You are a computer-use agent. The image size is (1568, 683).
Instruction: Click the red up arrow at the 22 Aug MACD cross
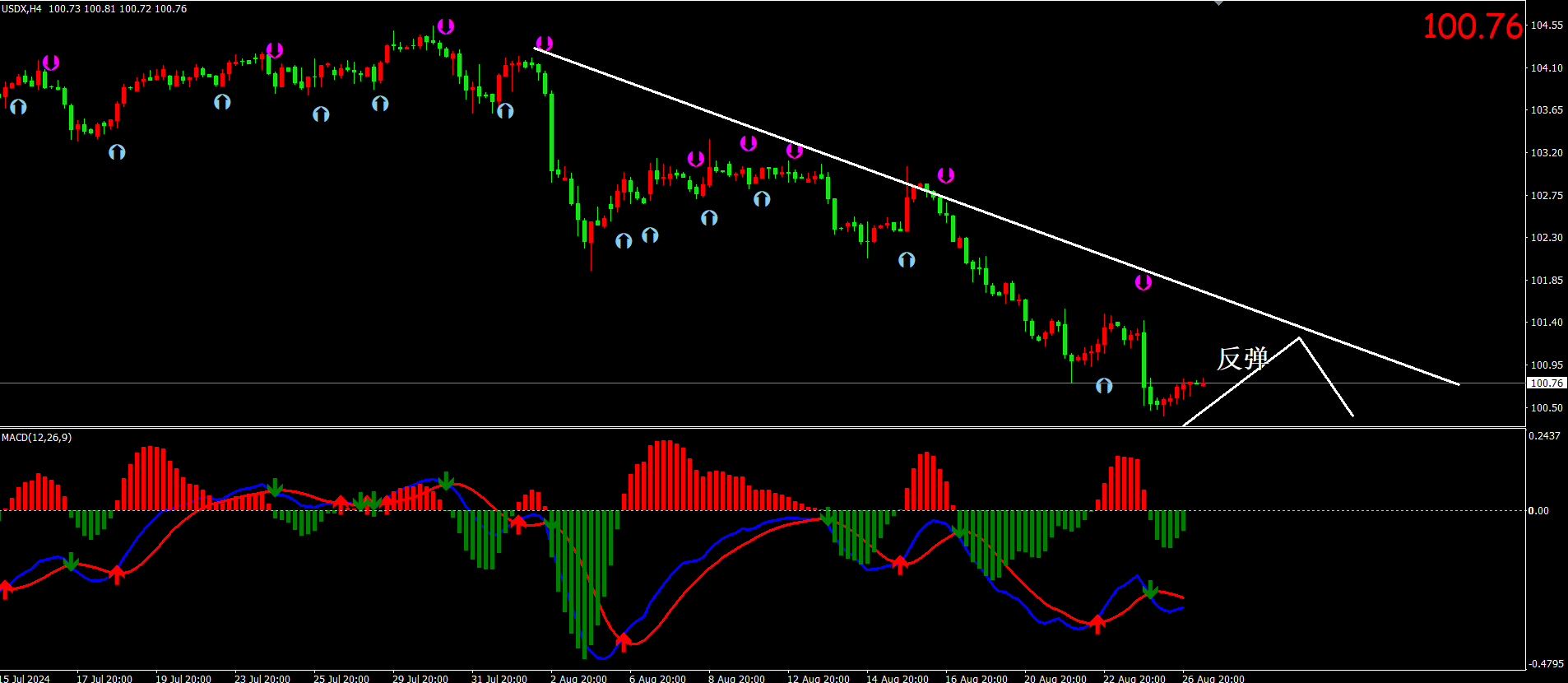(x=1097, y=624)
